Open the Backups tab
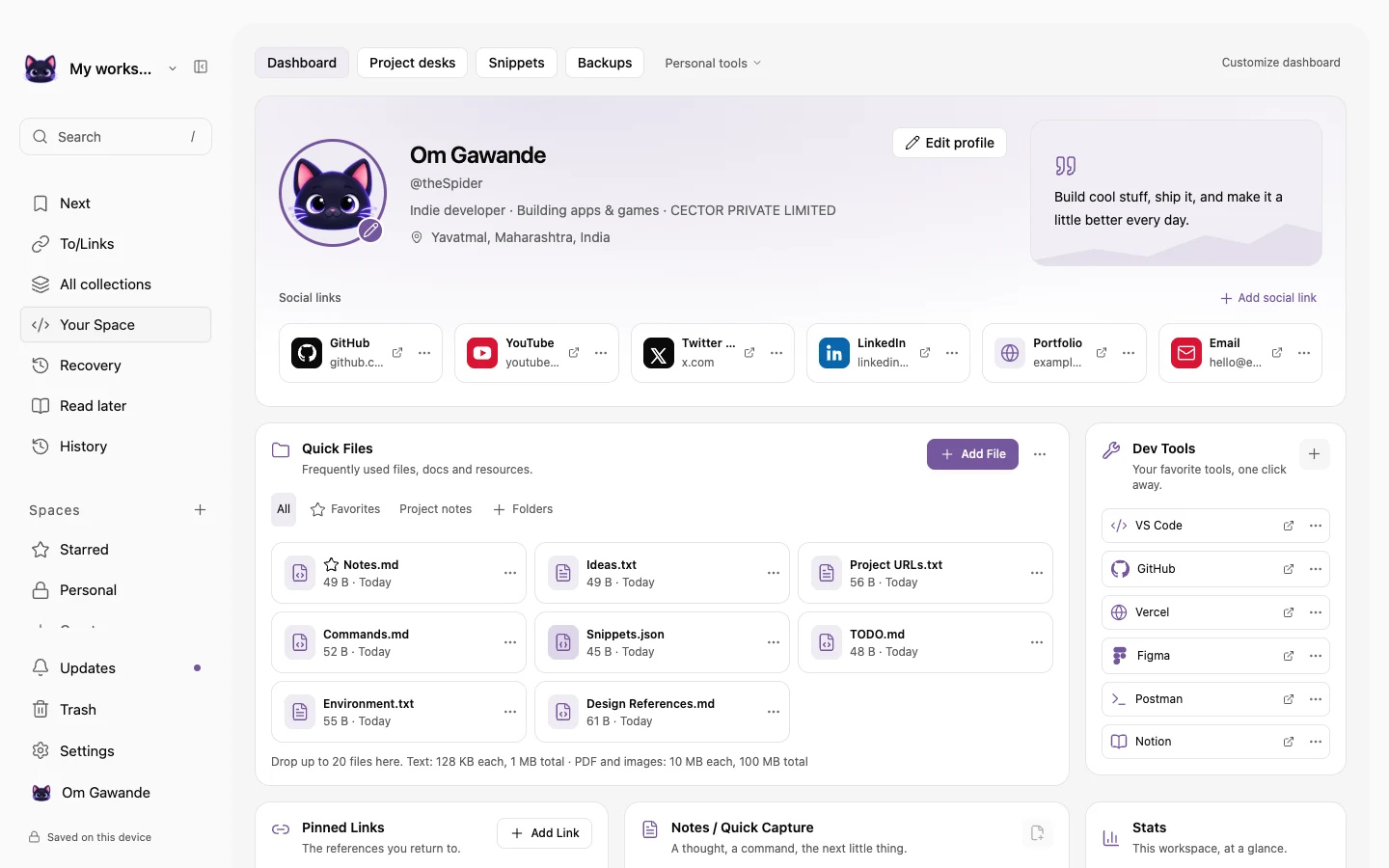The height and width of the screenshot is (868, 1389). point(605,63)
